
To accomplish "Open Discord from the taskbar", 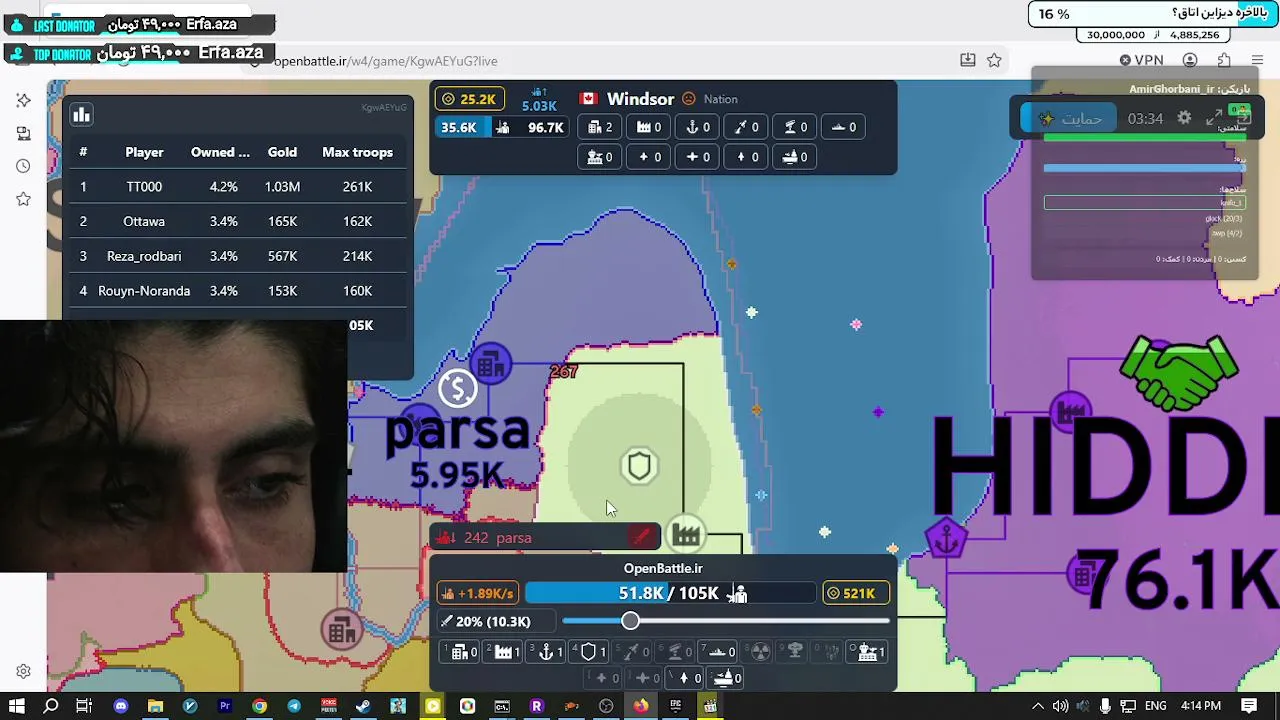I will tap(121, 706).
